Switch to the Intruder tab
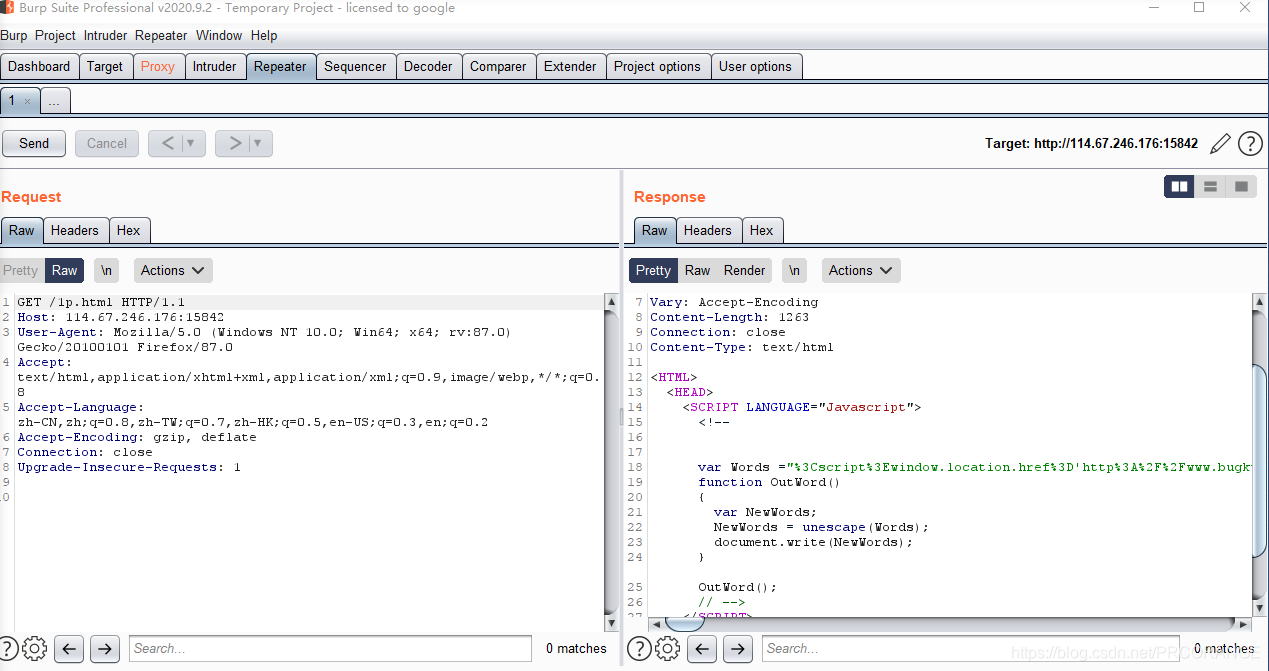 tap(215, 66)
